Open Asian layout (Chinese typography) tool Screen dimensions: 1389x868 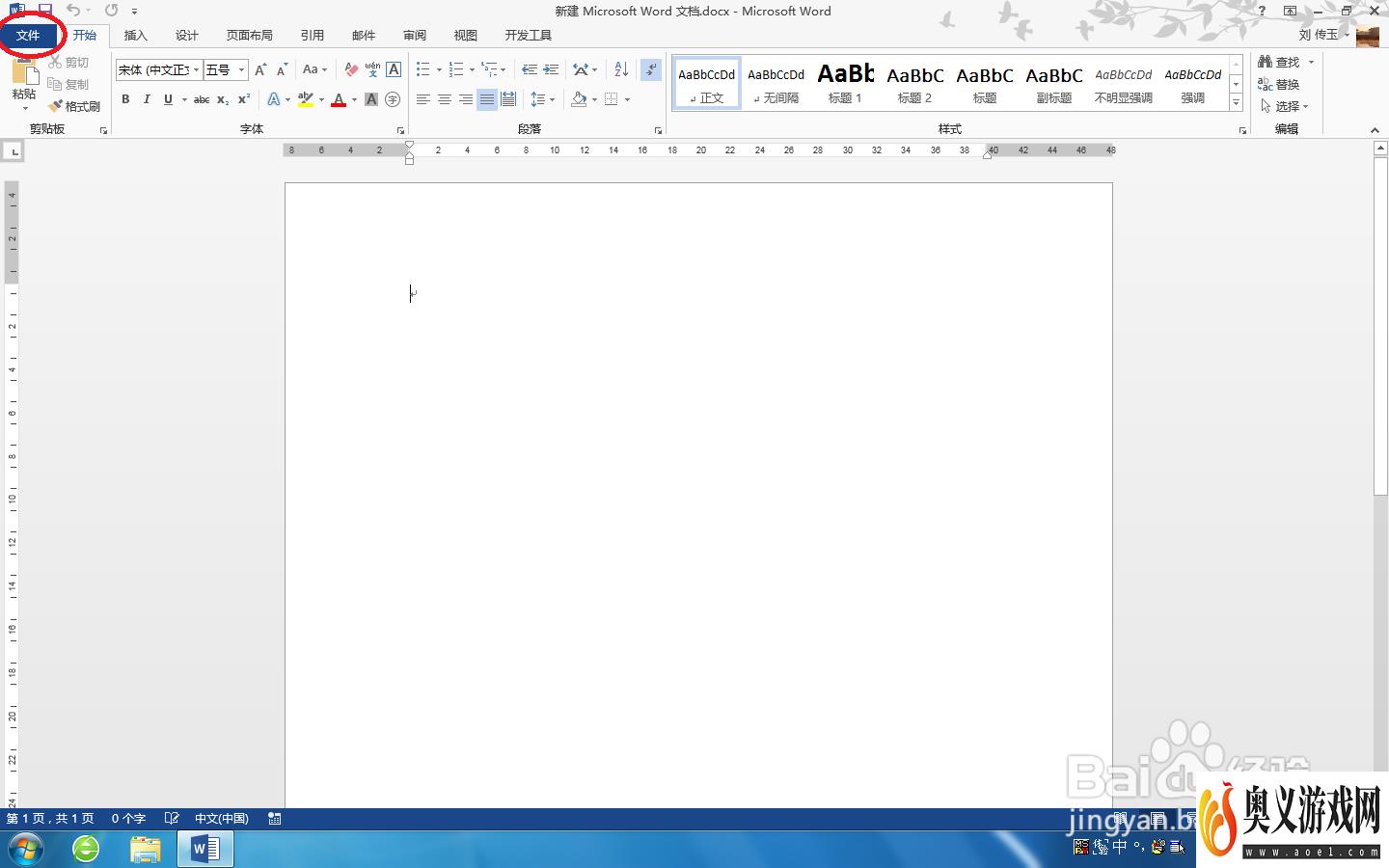click(x=585, y=69)
